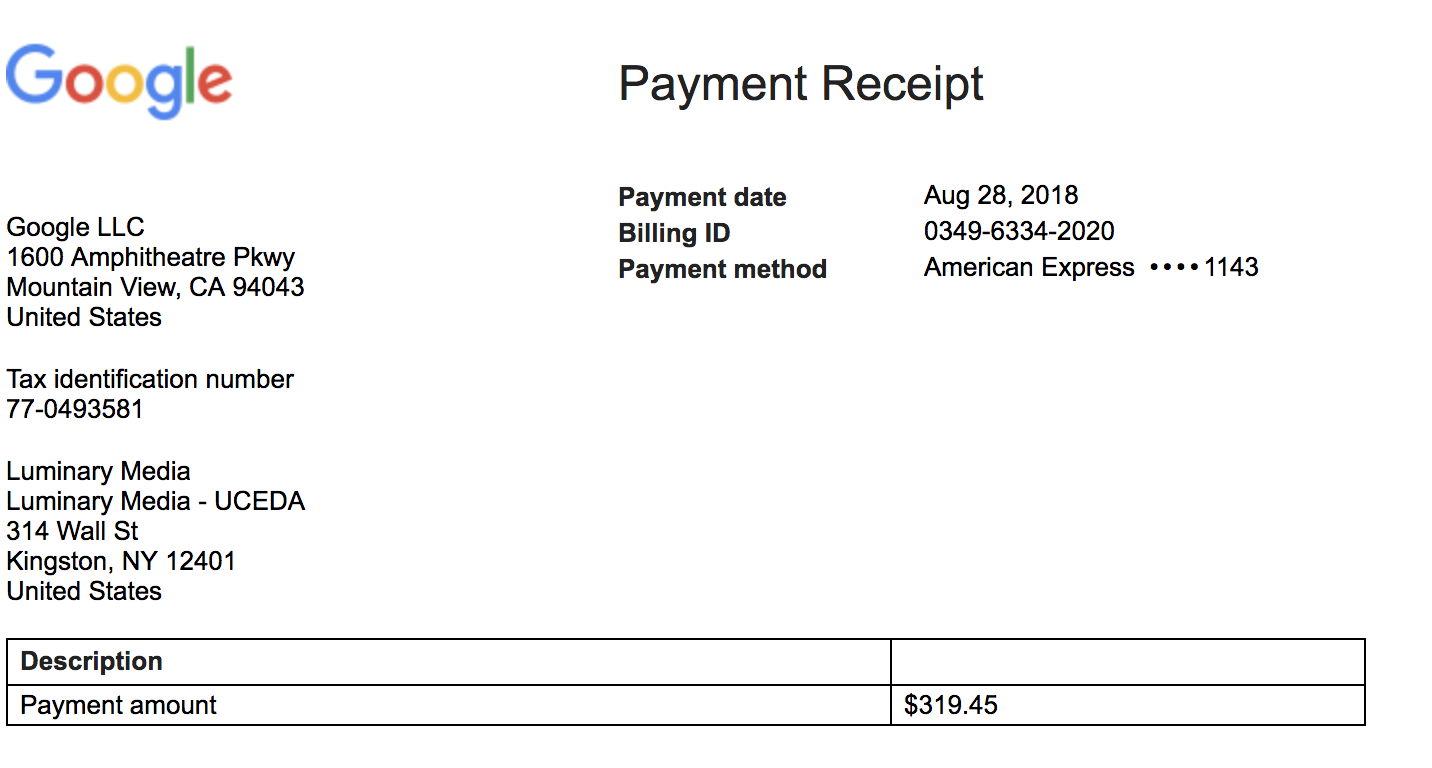The height and width of the screenshot is (768, 1432).
Task: Click Mountain View, CA 94043 text
Action: coord(155,287)
